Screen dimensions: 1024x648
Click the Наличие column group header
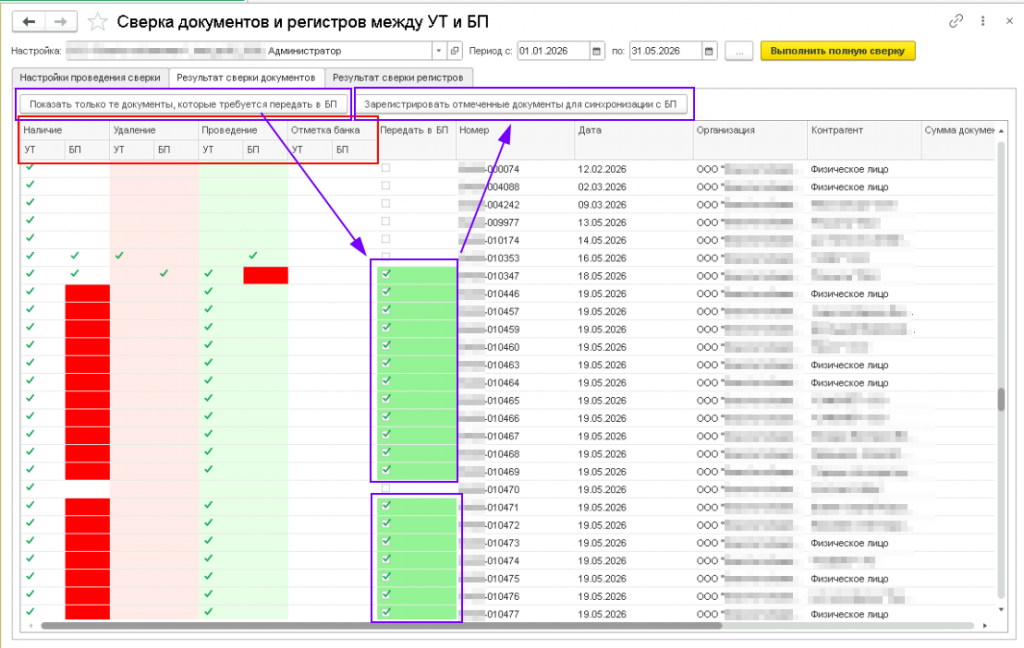64,131
